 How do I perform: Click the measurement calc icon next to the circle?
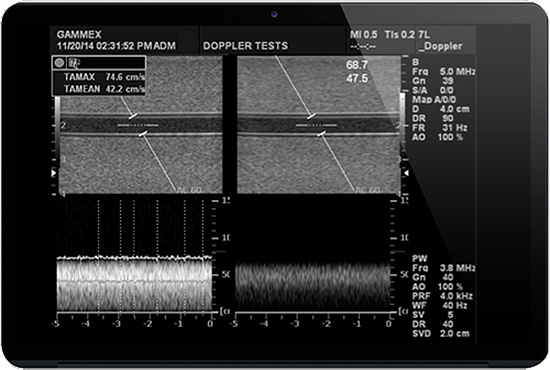pos(74,63)
